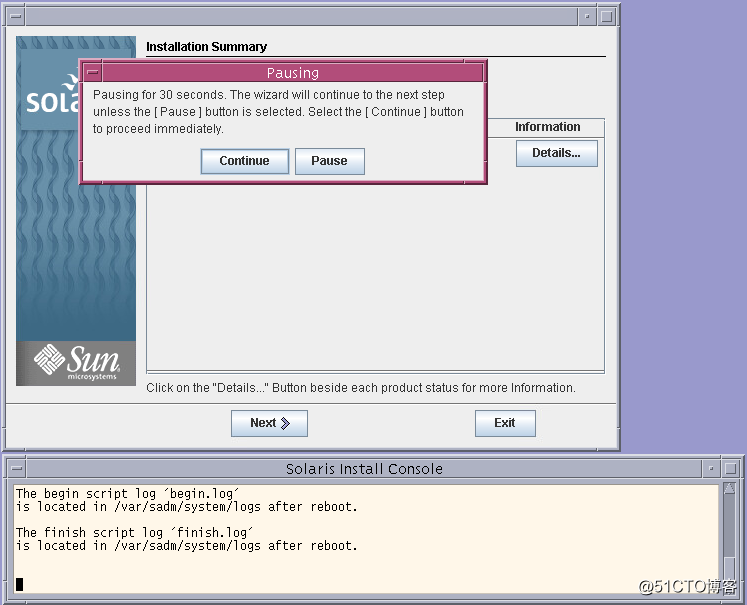Click the 'Click on the "Details..."' hint text

pyautogui.click(x=361, y=388)
